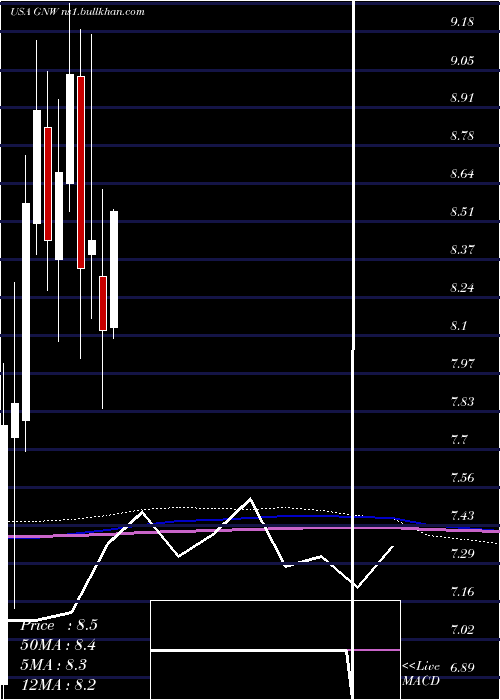This screenshot has width=500, height=700.
Task: Click the Price : 8.5 readout
Action: (58, 625)
